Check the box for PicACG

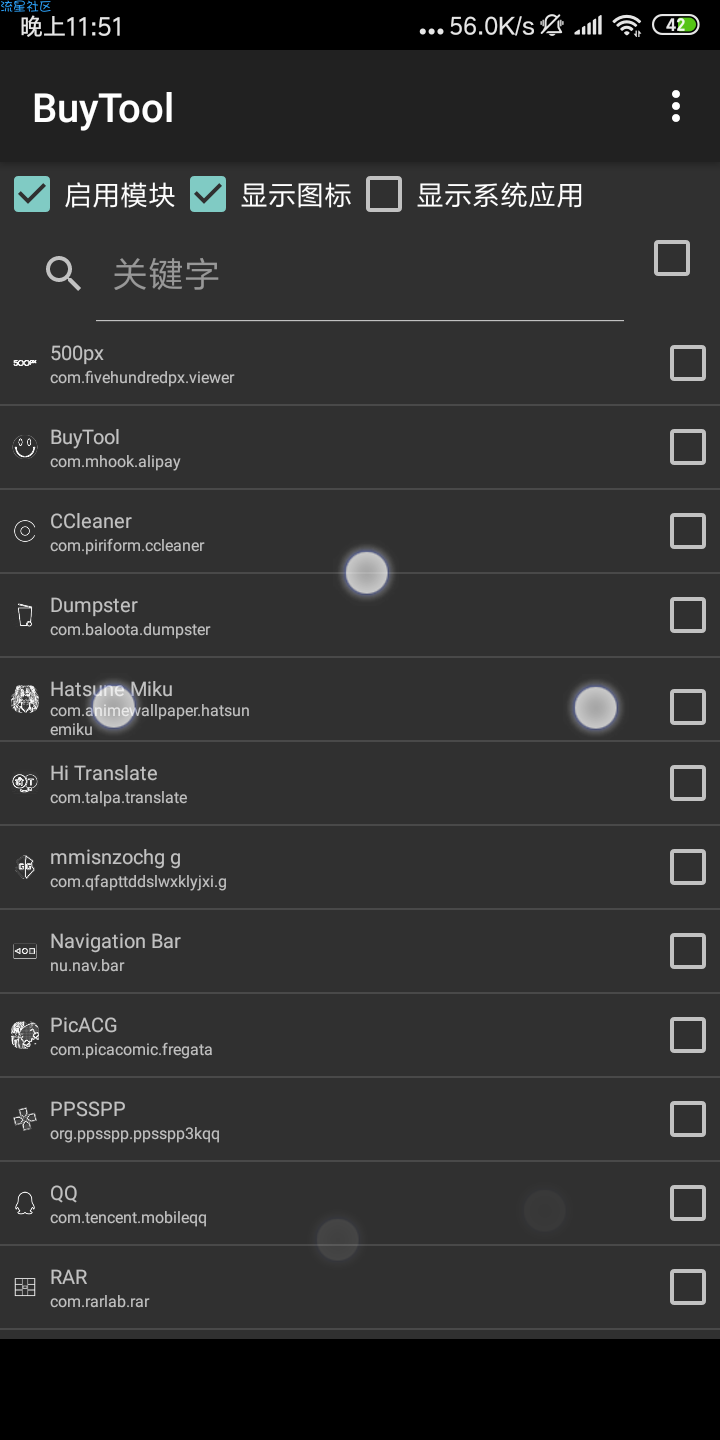point(688,1035)
